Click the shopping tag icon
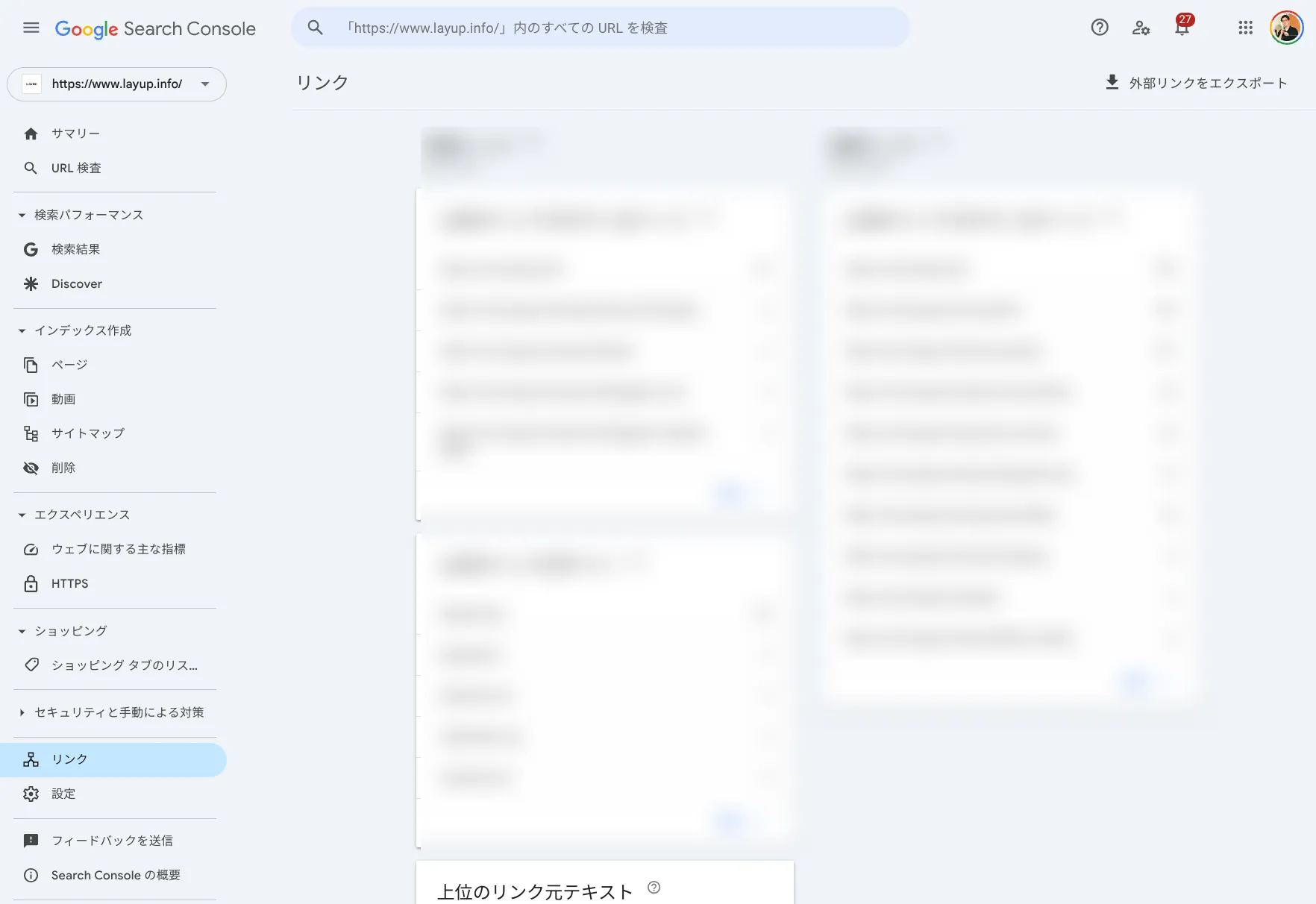 pos(31,665)
